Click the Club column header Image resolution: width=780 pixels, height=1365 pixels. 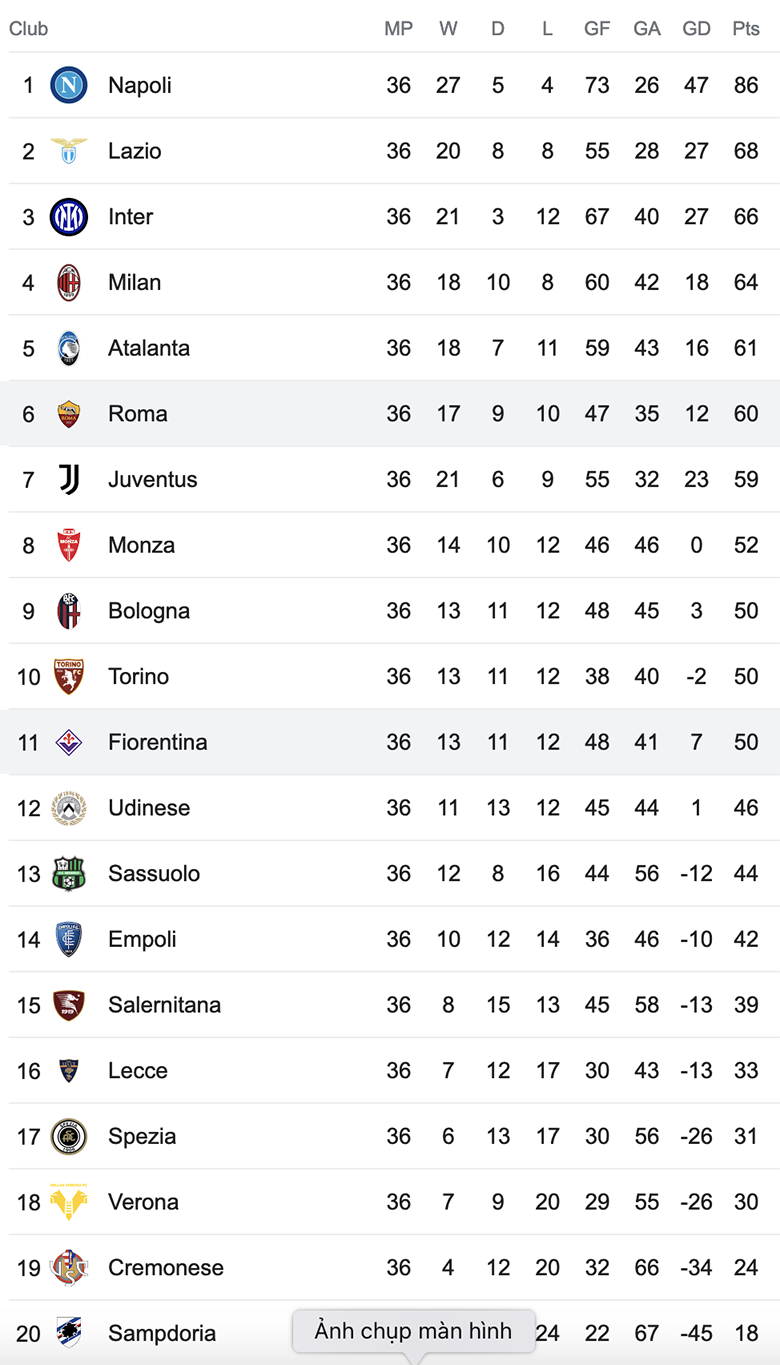(28, 29)
